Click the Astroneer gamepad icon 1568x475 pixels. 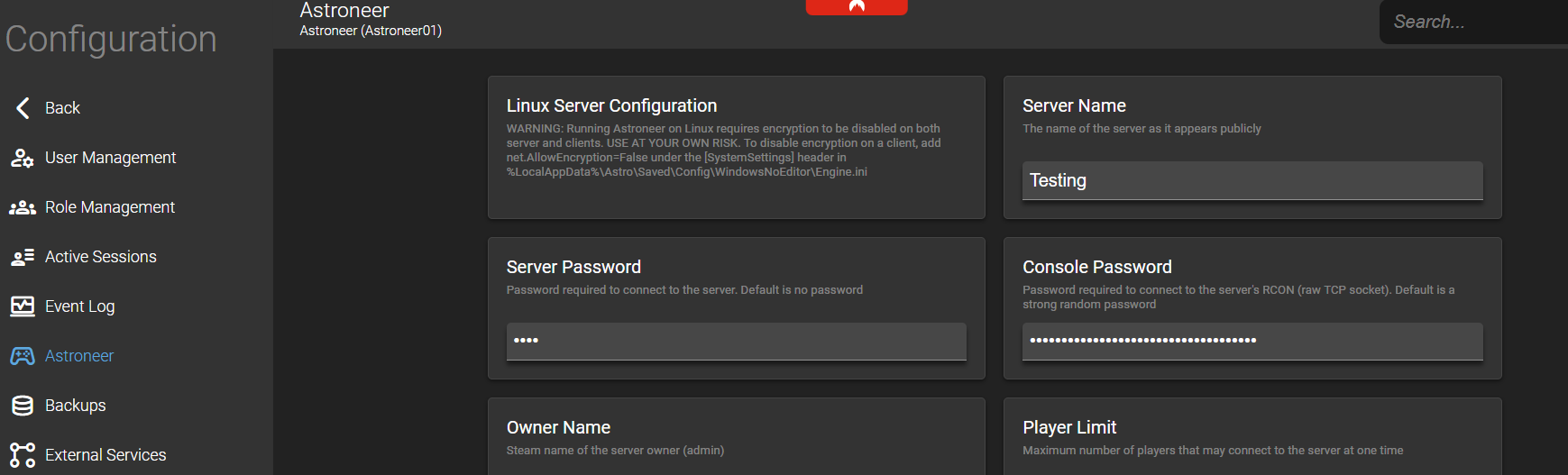pos(23,356)
